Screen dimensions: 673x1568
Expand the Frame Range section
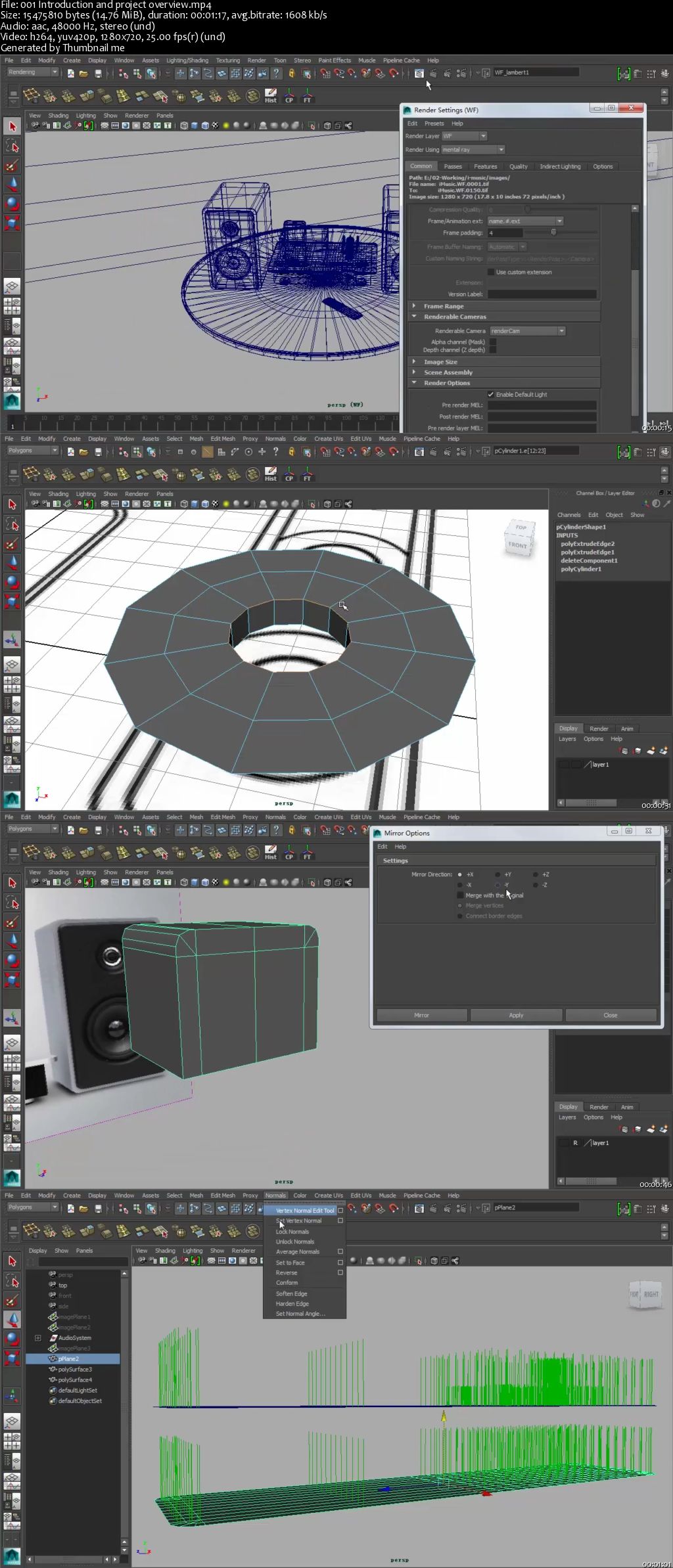coord(414,306)
